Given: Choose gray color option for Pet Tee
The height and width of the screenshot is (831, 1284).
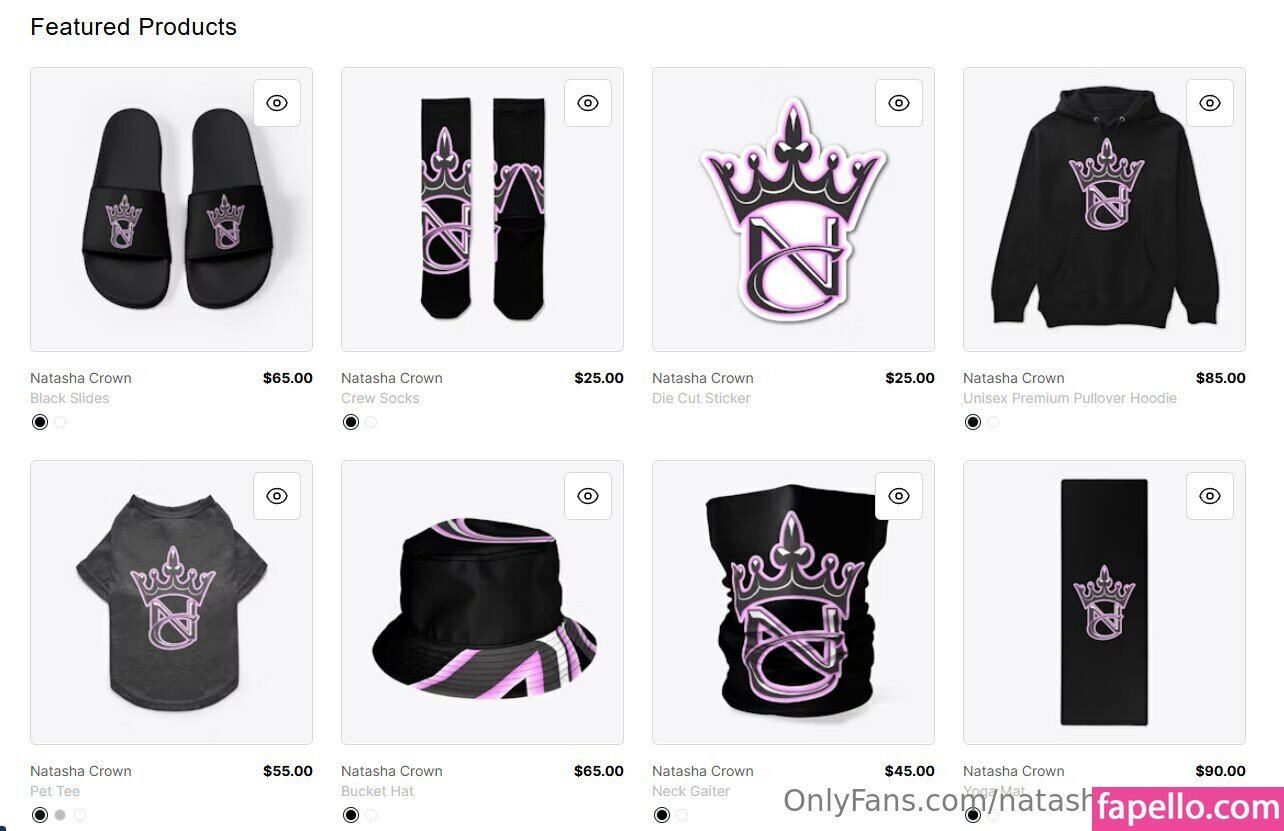Looking at the screenshot, I should pos(60,815).
